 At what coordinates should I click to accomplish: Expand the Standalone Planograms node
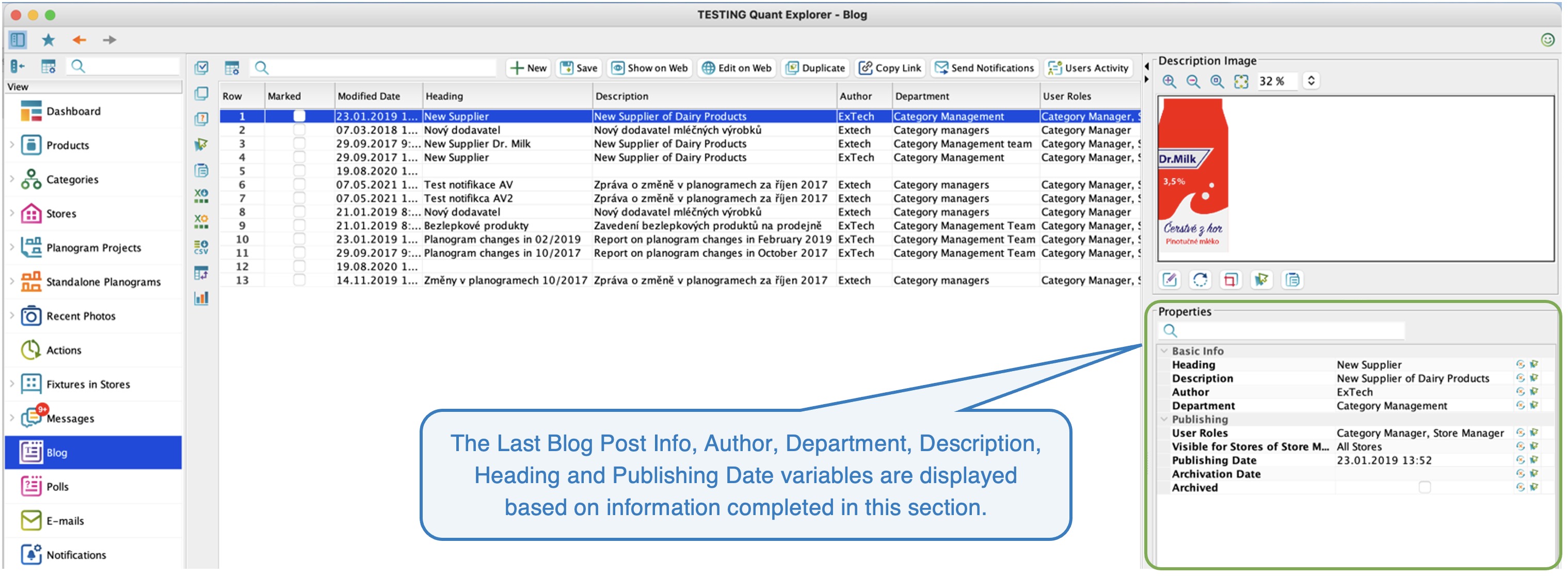coord(11,281)
